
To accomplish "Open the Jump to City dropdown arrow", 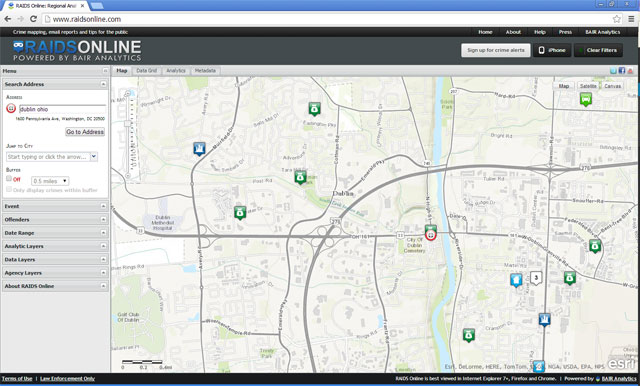I will tap(94, 156).
